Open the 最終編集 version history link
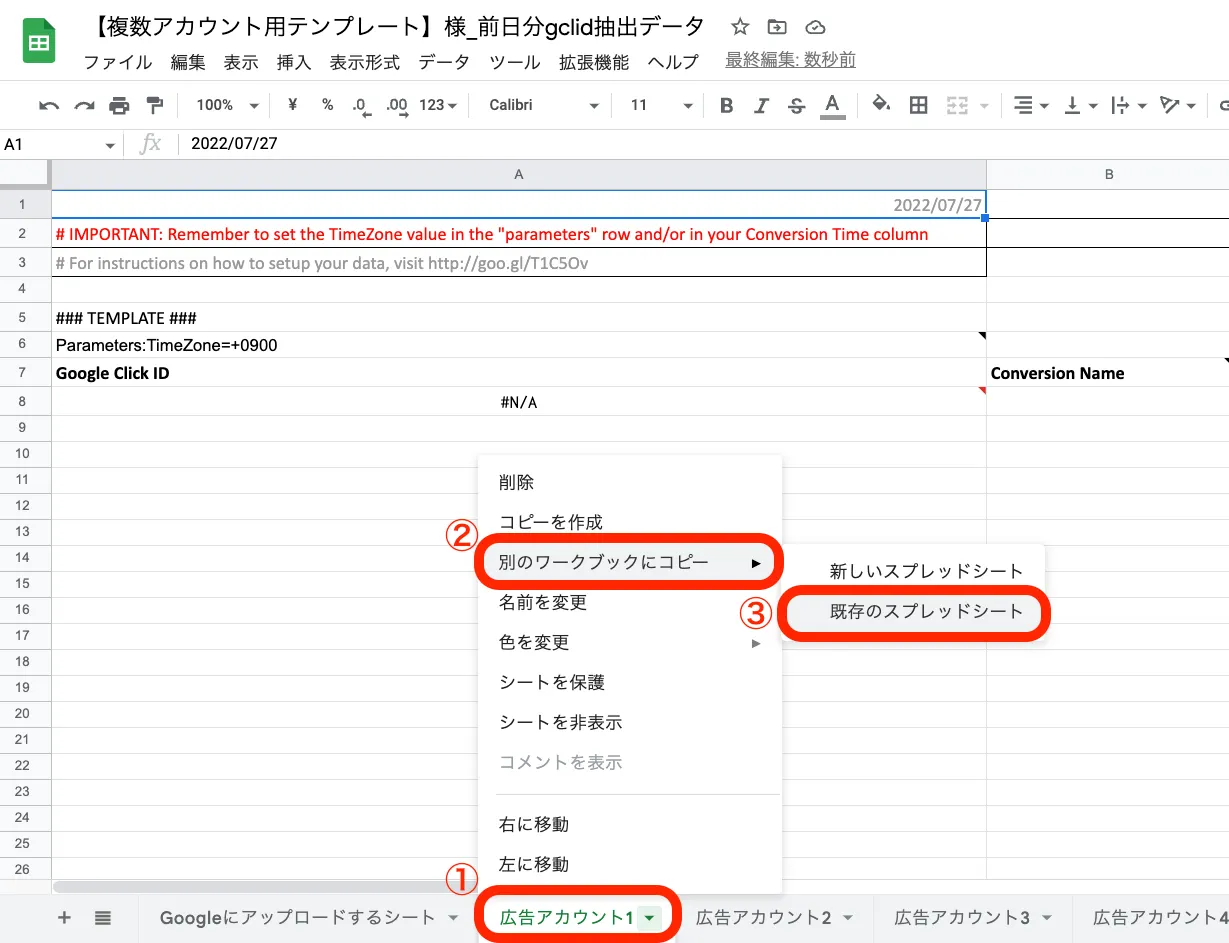Screen dimensions: 1229x943 point(791,61)
